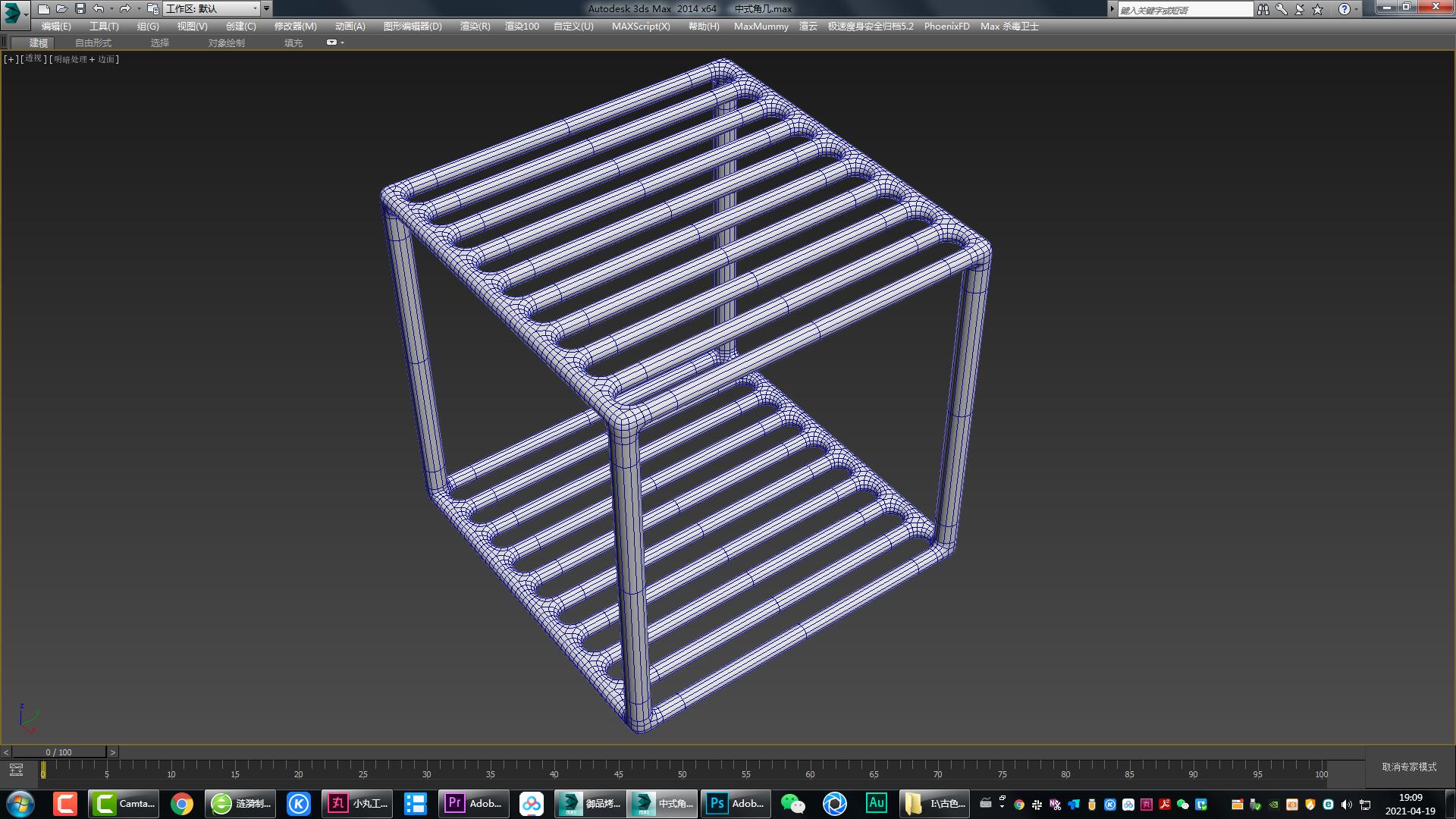Open the 修改器(M) menu

tap(295, 26)
